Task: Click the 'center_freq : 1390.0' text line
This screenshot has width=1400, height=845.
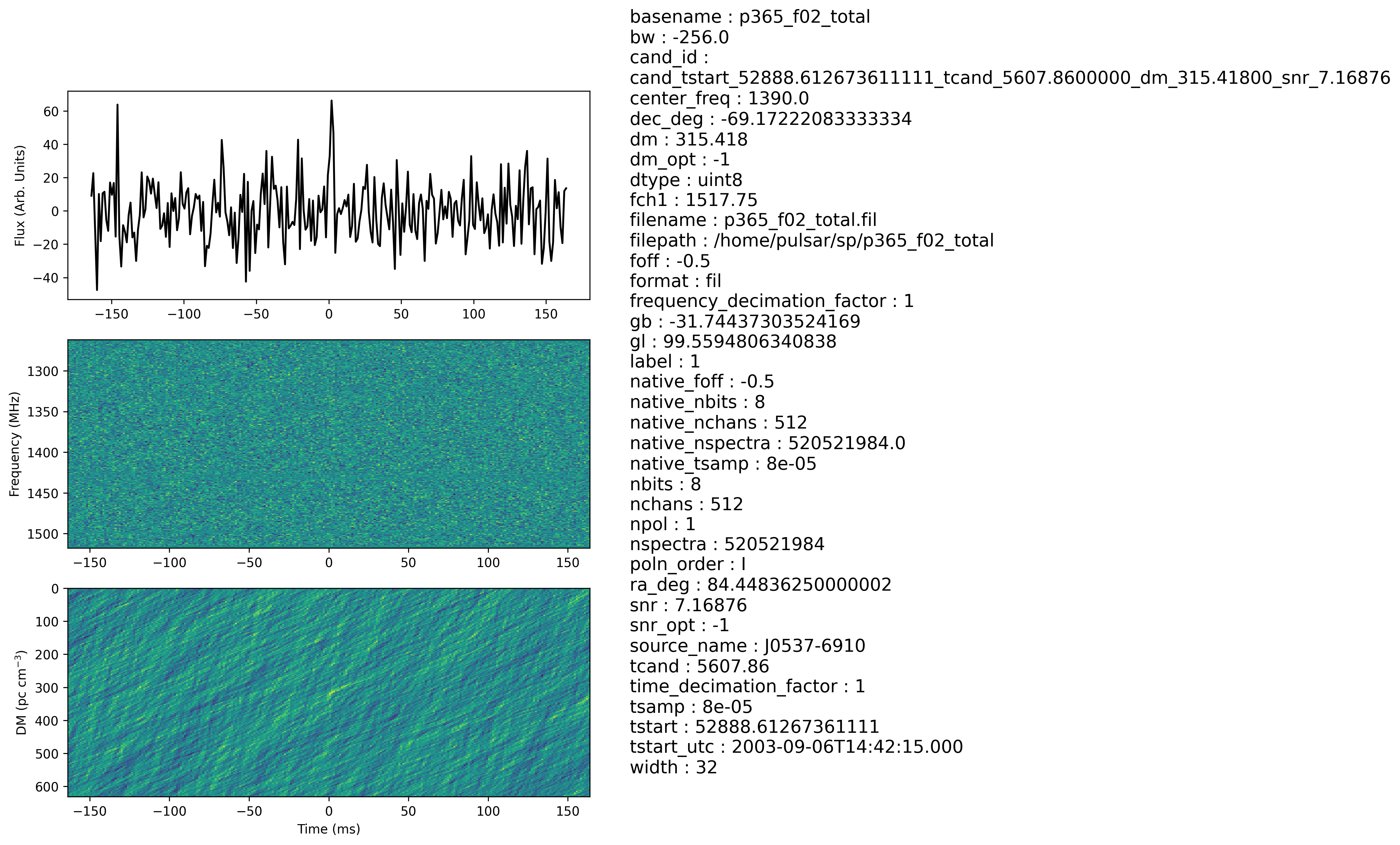Action: point(719,98)
